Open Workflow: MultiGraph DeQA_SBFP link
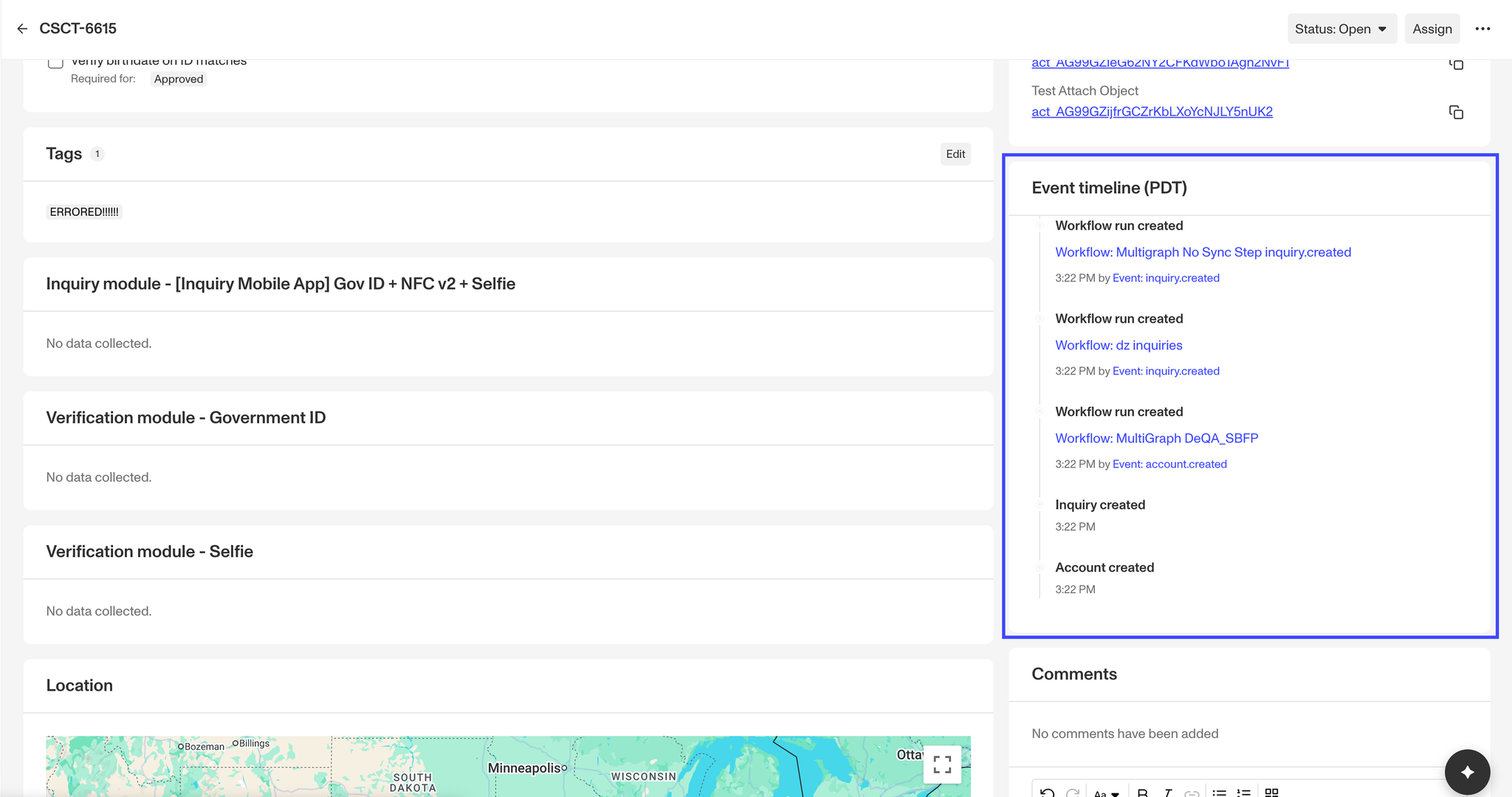The image size is (1512, 797). [1156, 438]
